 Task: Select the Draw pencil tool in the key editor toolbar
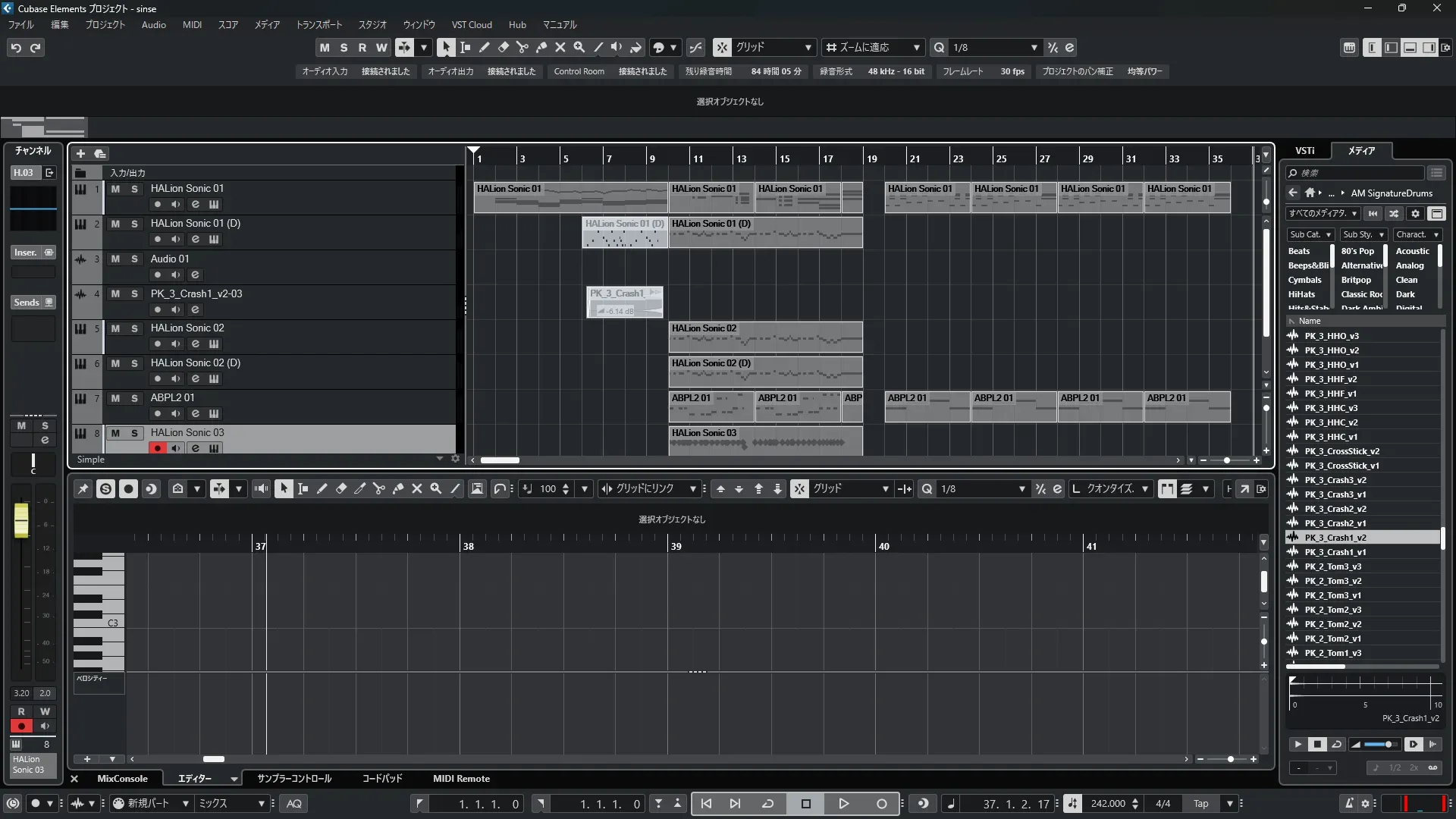[322, 489]
